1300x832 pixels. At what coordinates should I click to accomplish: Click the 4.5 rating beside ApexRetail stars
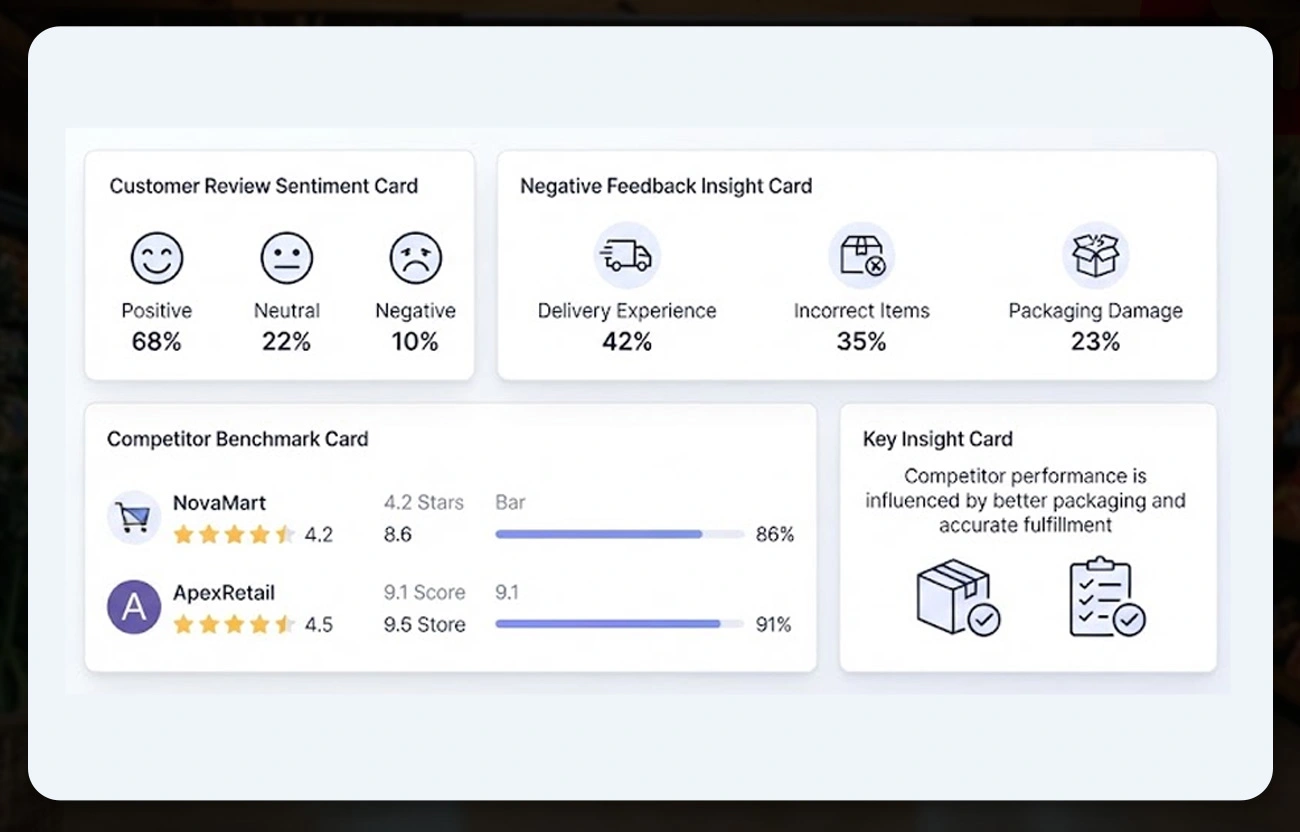pos(318,625)
